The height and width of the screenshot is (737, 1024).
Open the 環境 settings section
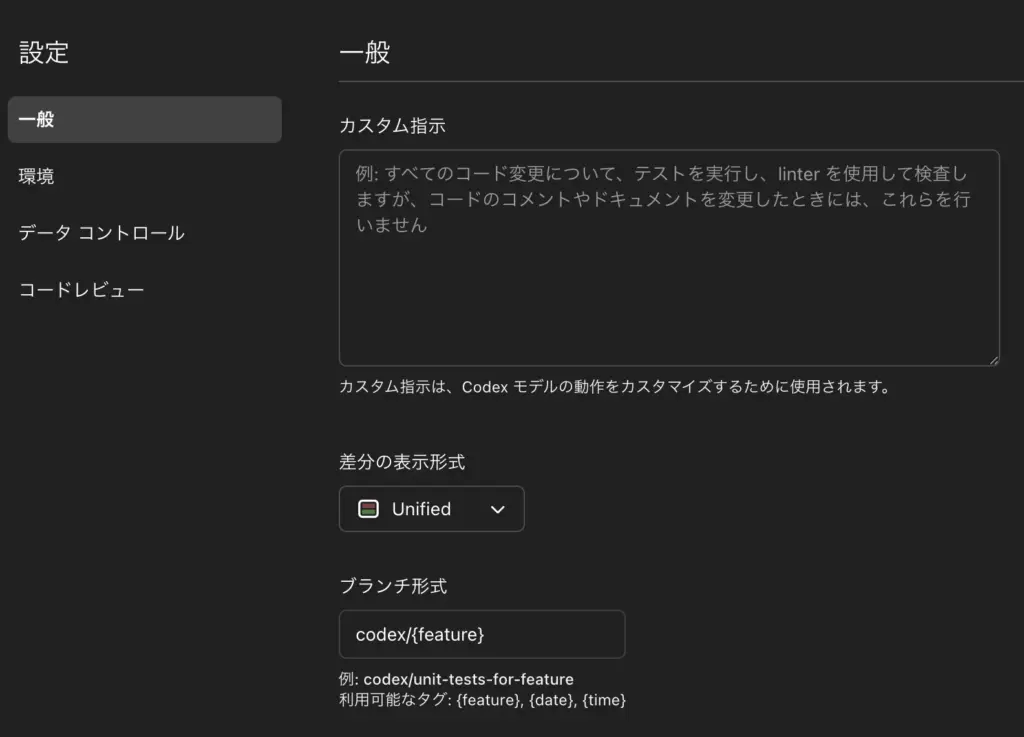coord(37,177)
